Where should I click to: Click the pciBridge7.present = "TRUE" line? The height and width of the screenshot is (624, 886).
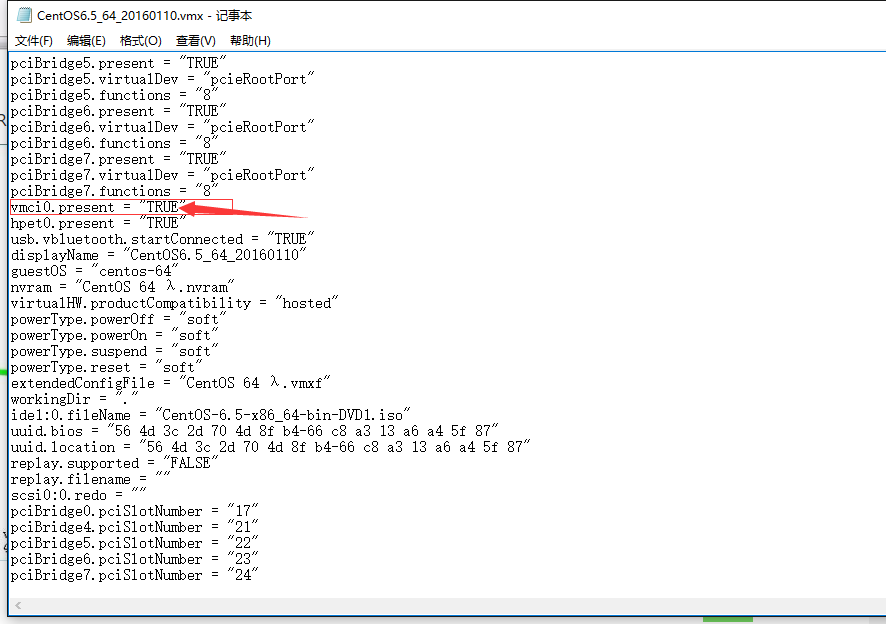pyautogui.click(x=118, y=159)
